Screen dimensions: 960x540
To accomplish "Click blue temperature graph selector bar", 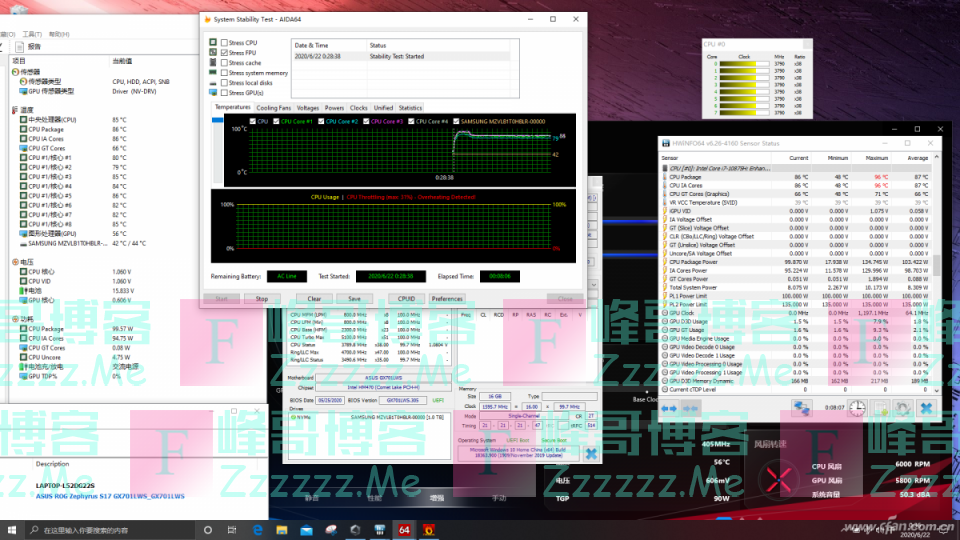I will tap(217, 121).
